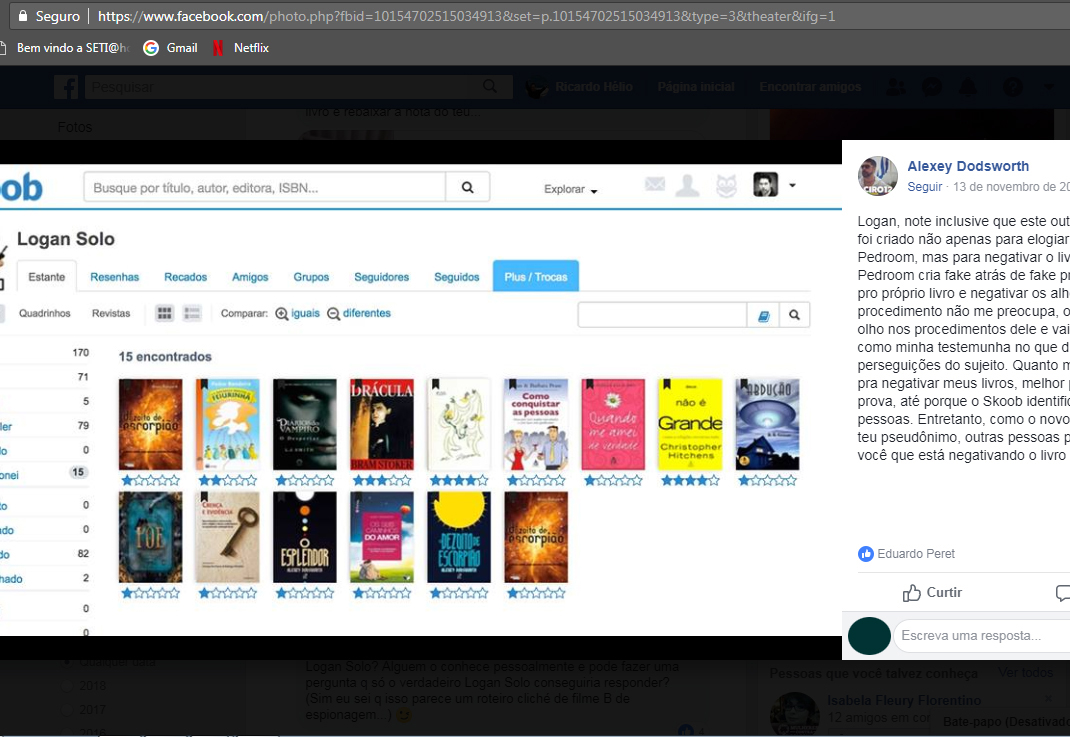Open Eduardo Peret from the likes
The width and height of the screenshot is (1070, 737).
click(916, 553)
